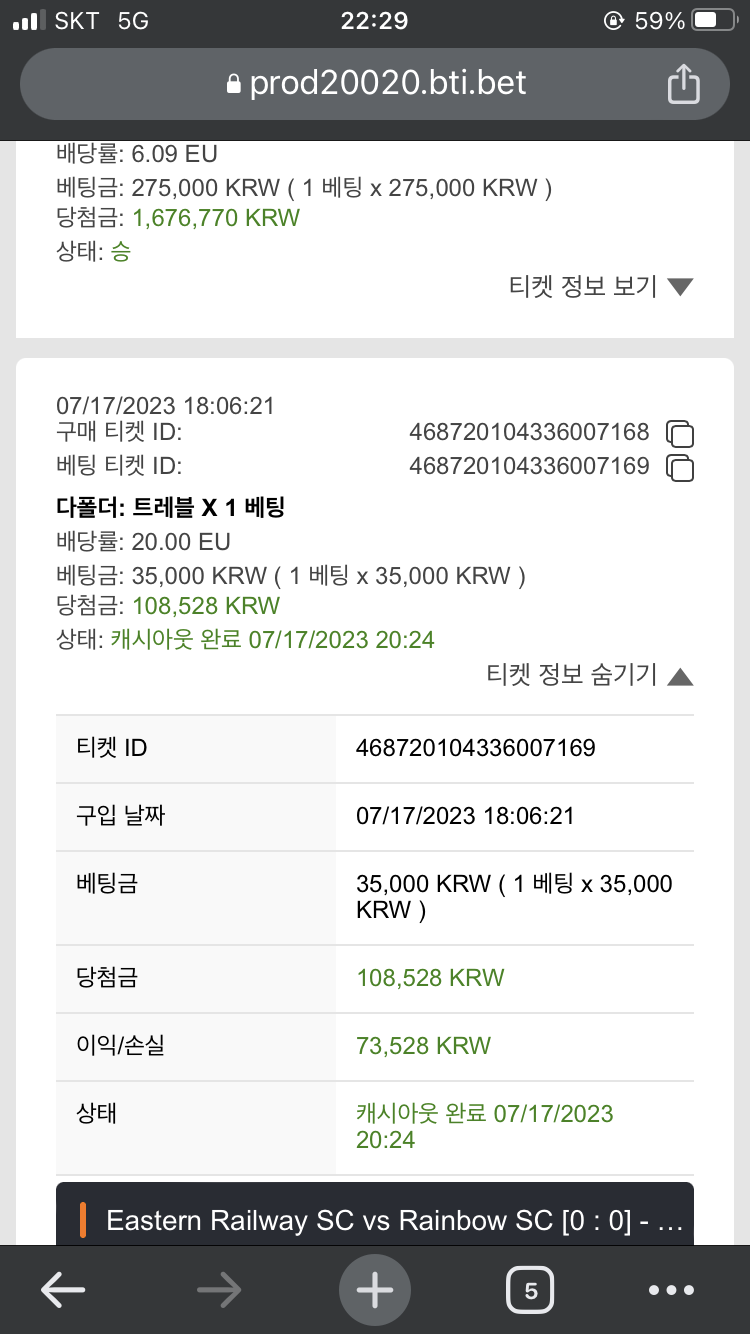Select the 티켓 ID table row
Viewport: 750px width, 1334px height.
375,748
